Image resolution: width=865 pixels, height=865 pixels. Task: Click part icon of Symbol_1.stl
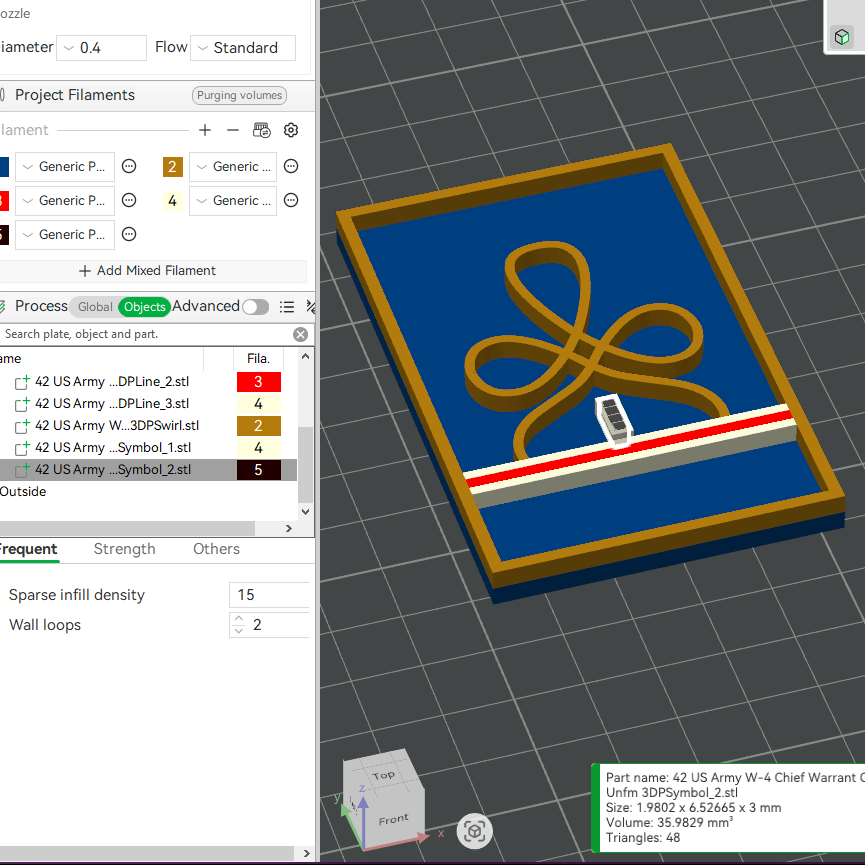click(x=22, y=448)
